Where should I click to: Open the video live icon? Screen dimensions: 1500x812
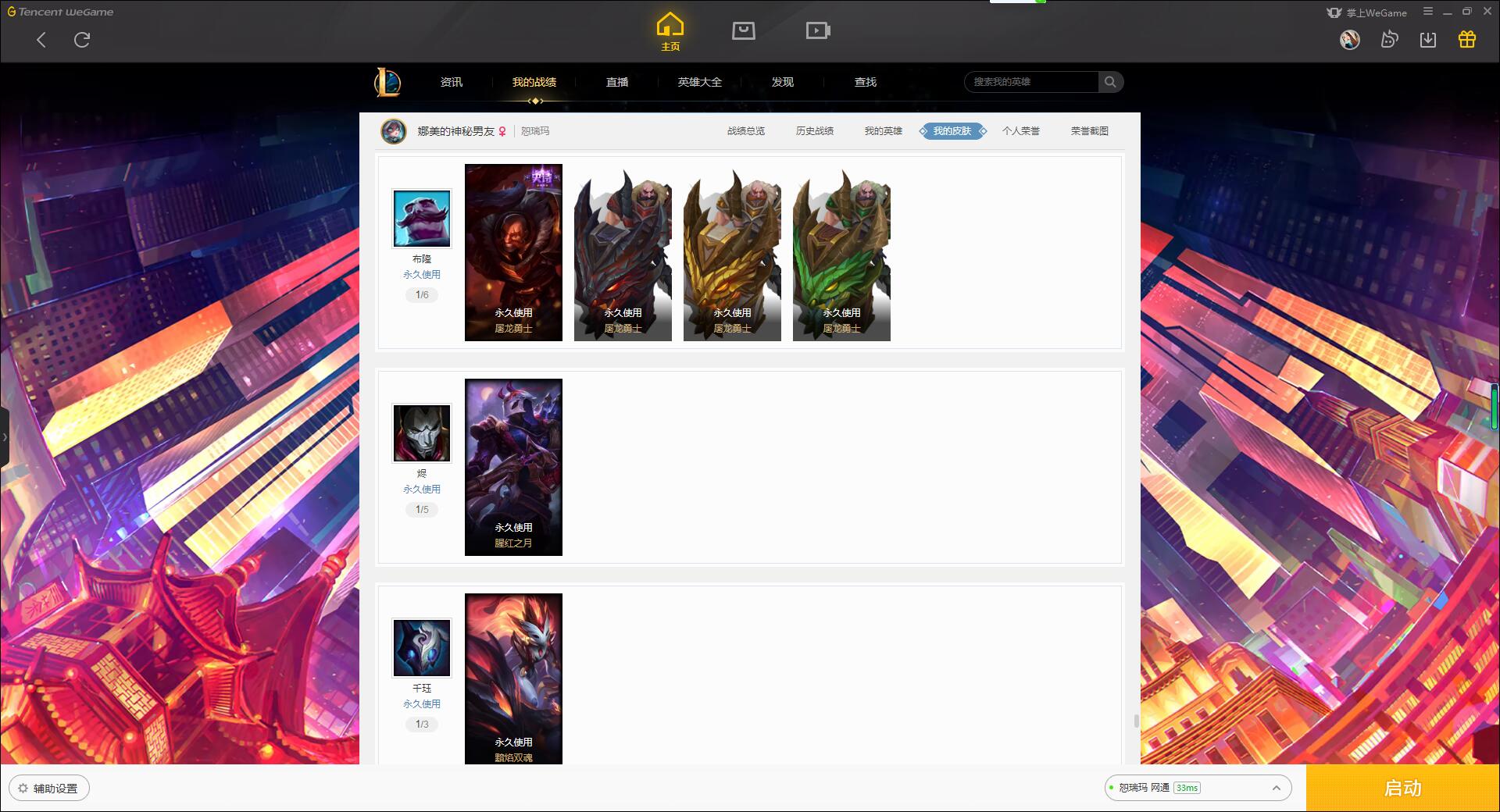[818, 30]
